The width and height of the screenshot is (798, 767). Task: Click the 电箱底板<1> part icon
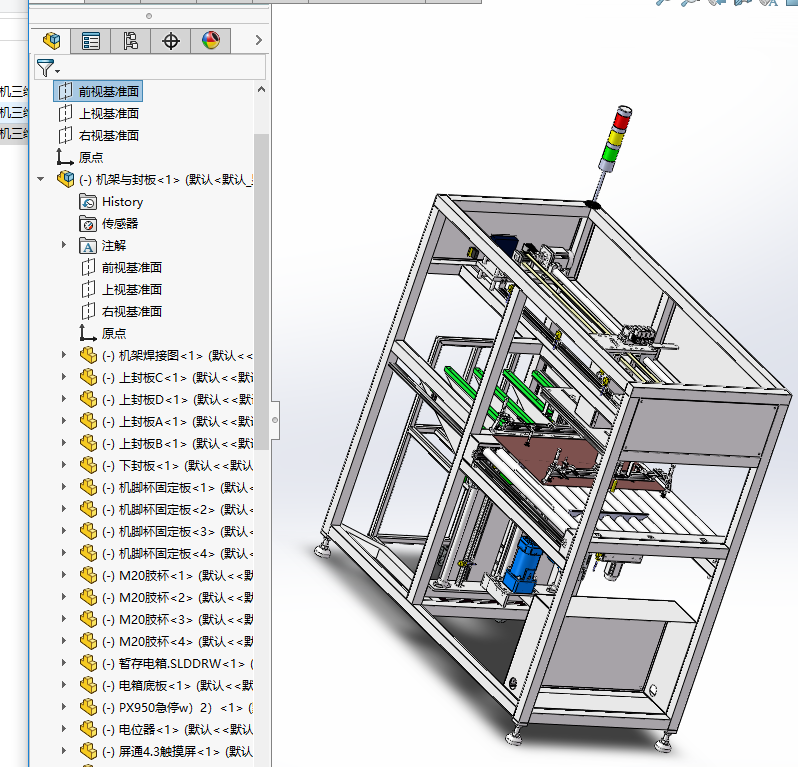click(x=89, y=685)
